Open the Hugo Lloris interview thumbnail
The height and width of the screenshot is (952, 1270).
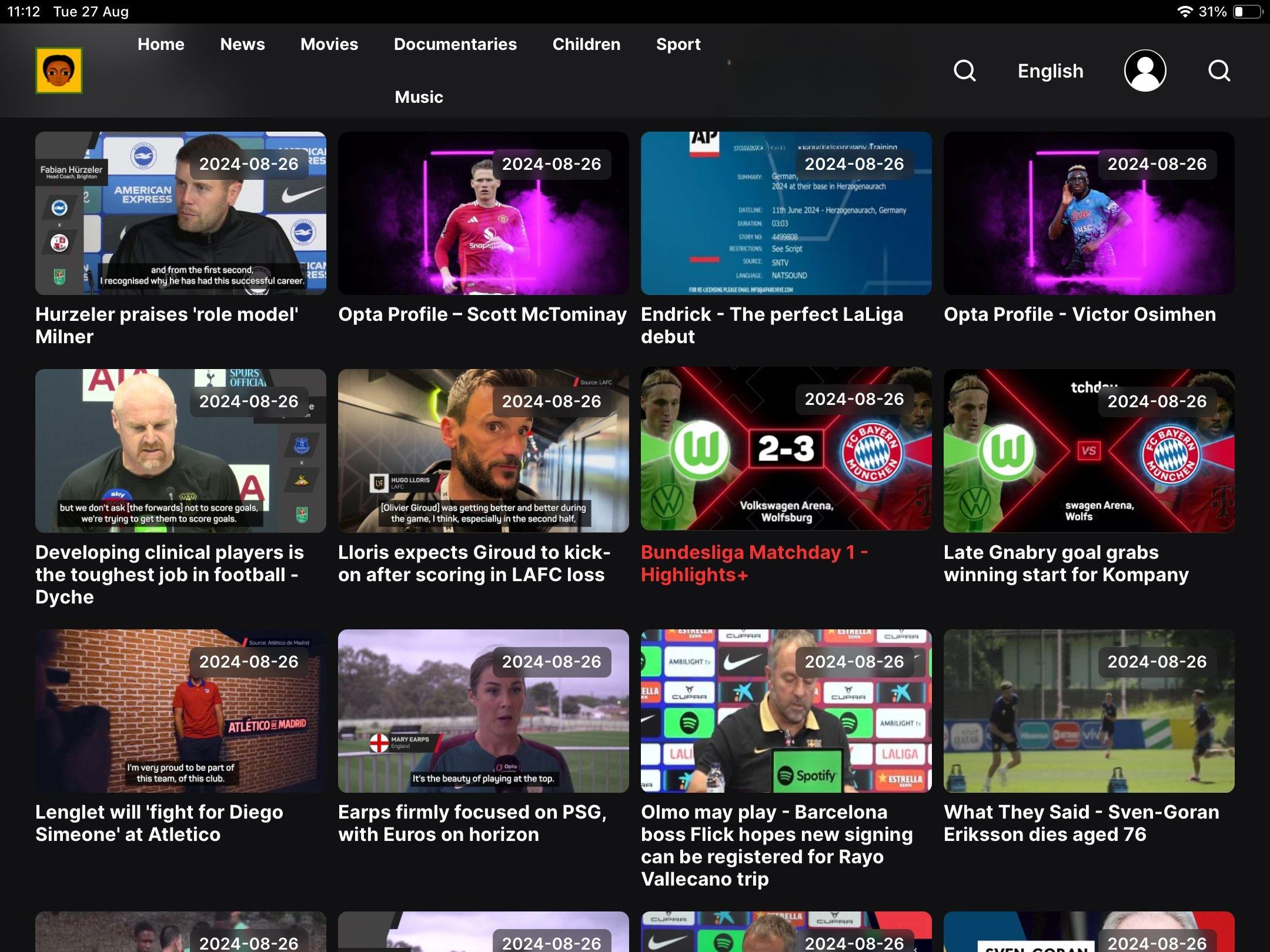(483, 451)
